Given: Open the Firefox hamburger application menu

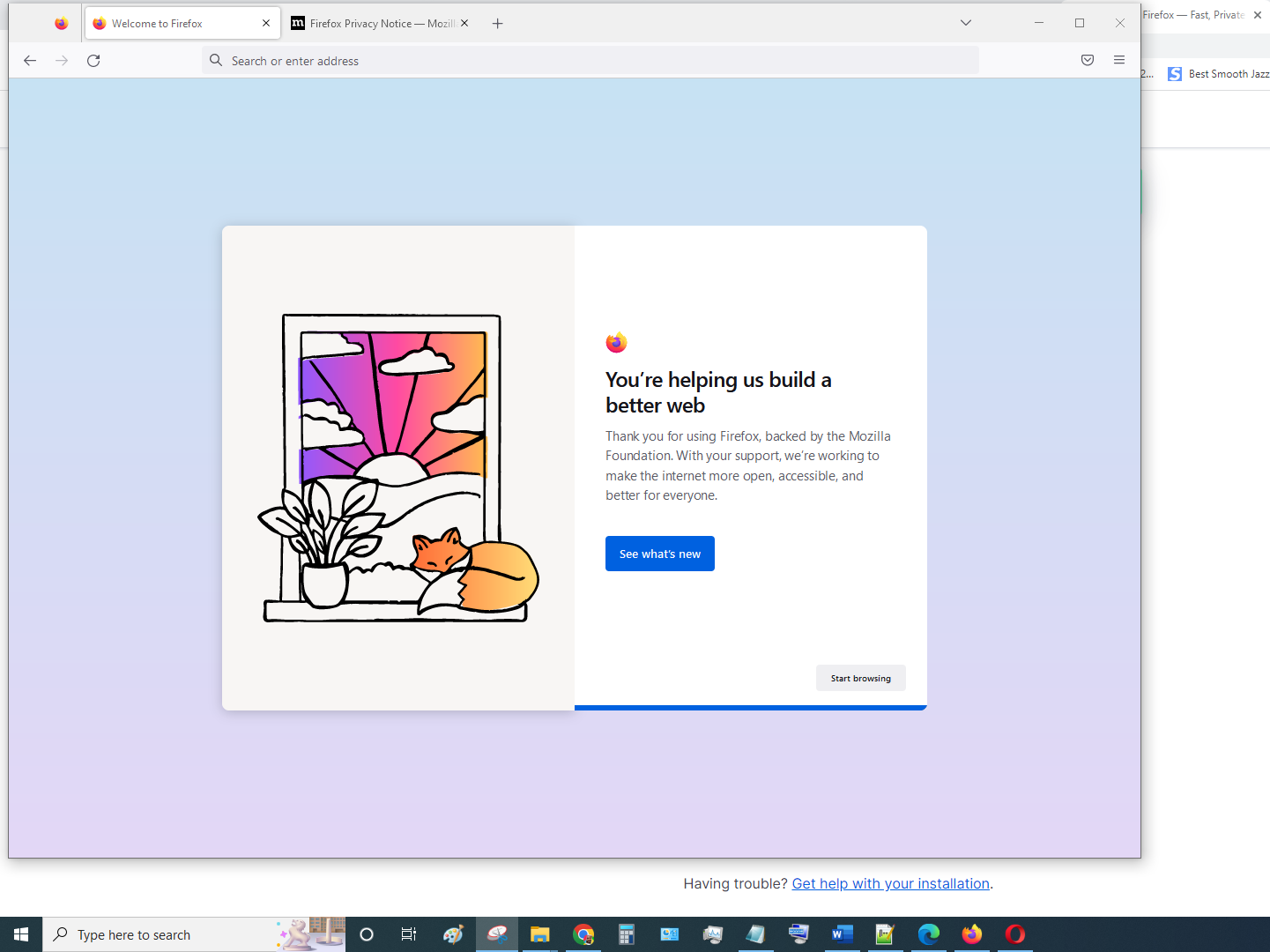Looking at the screenshot, I should point(1119,61).
